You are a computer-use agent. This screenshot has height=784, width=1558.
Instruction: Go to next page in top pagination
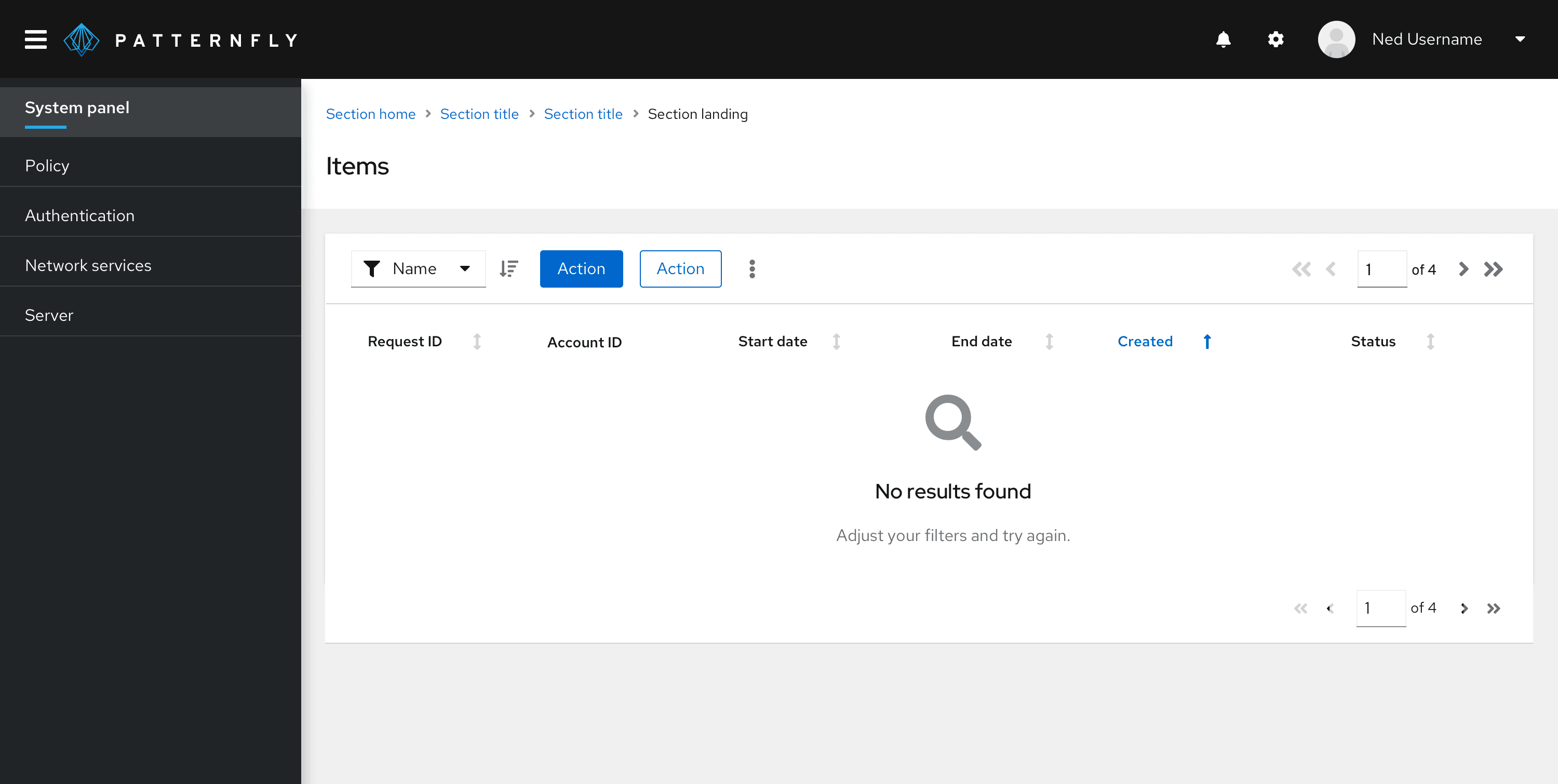[x=1463, y=269]
